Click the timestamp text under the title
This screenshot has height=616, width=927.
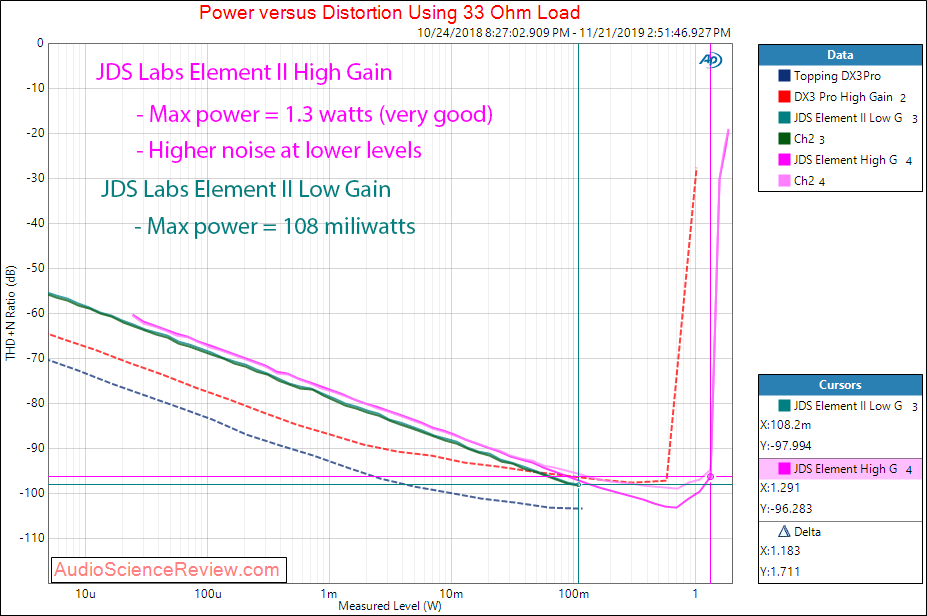coord(573,33)
